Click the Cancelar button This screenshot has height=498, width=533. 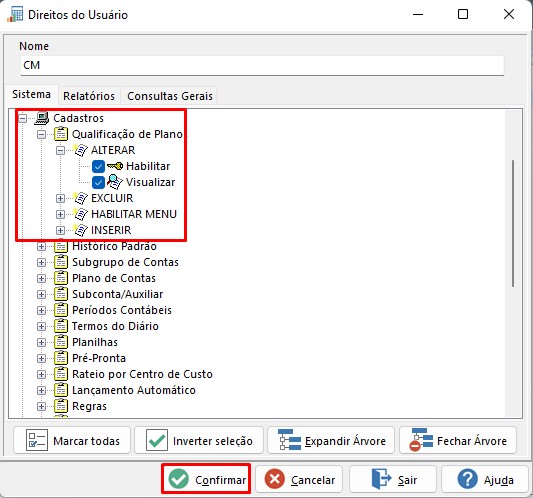coord(299,479)
